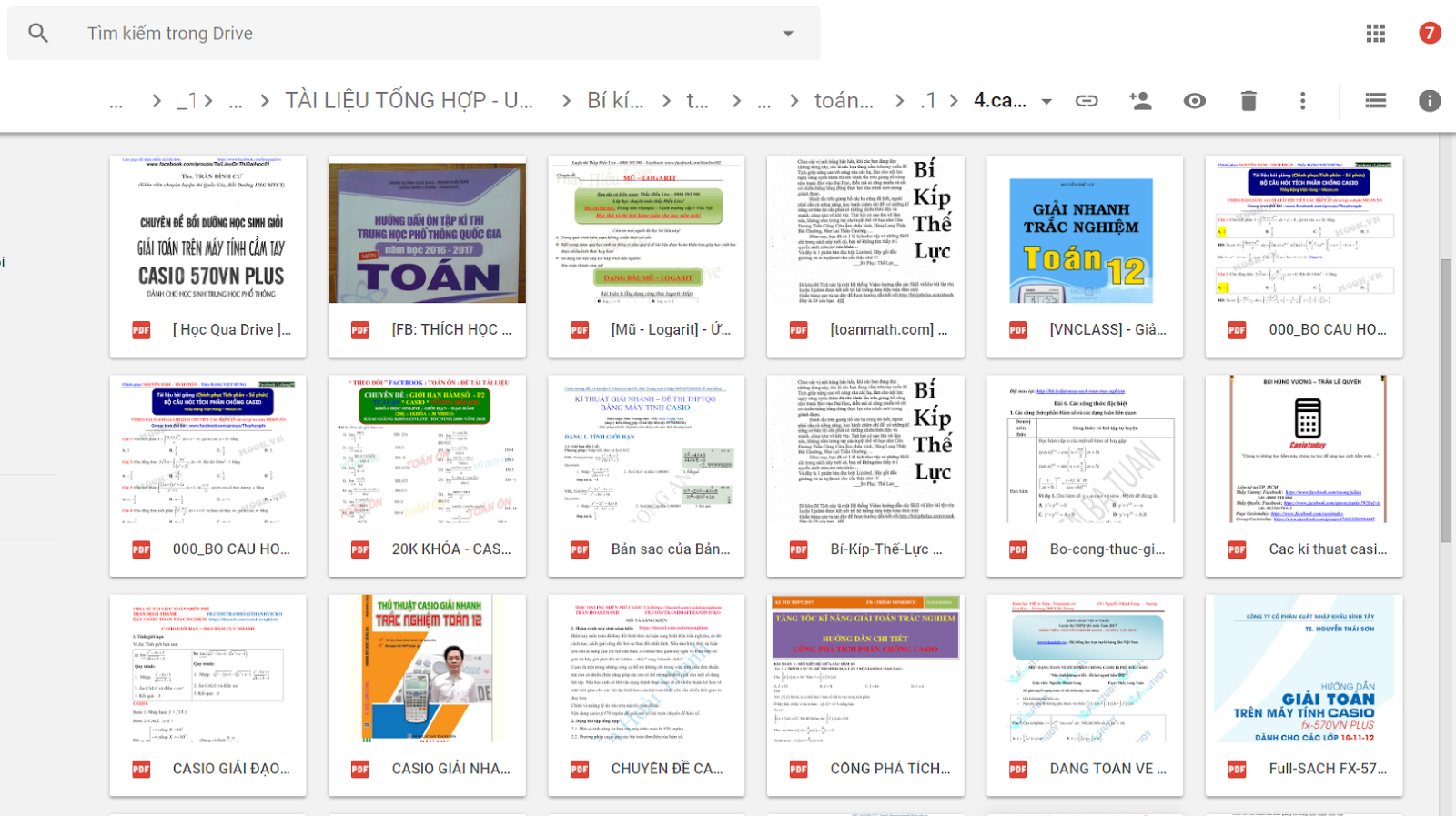The width and height of the screenshot is (1456, 816).
Task: Select file name "CASIO GIẢI NHA..."
Action: click(451, 770)
